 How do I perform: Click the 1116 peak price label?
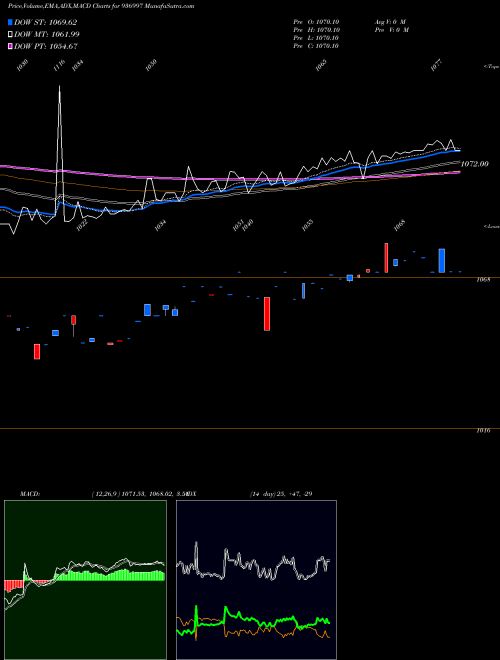(59, 65)
